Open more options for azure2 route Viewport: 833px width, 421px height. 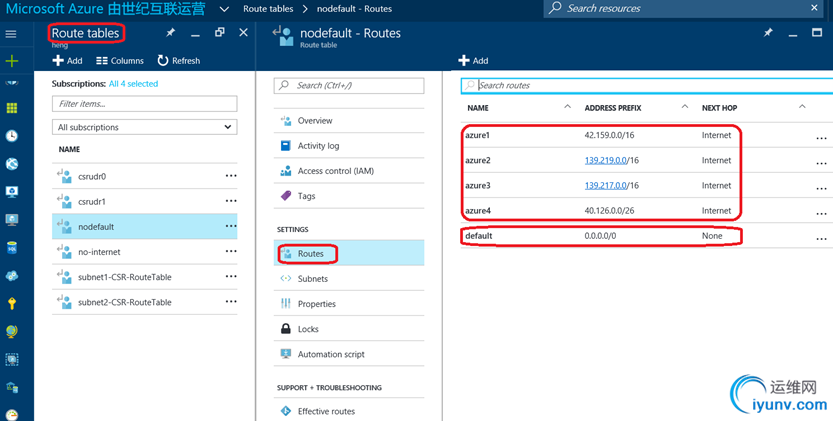click(821, 163)
